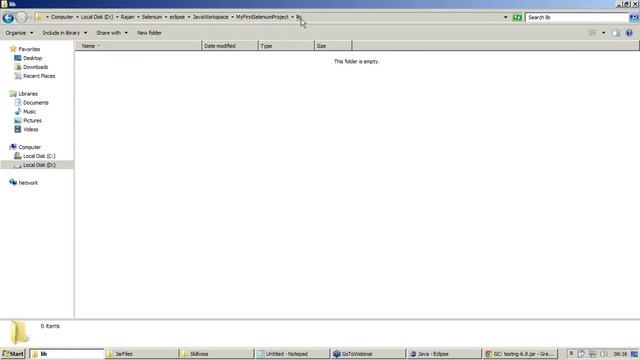Switch to Untitled - Notepad window

292,354
